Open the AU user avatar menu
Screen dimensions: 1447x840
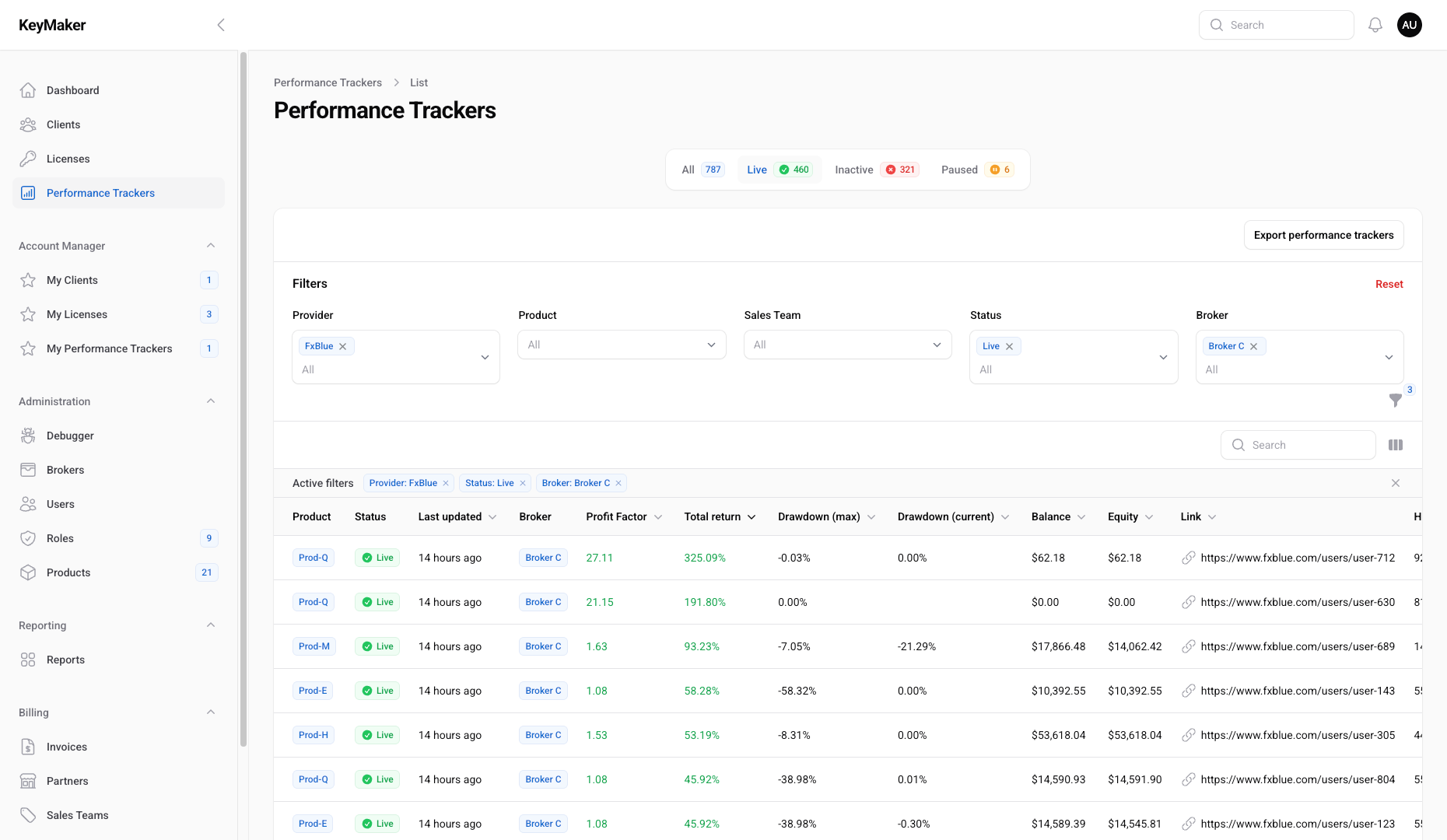pyautogui.click(x=1410, y=25)
